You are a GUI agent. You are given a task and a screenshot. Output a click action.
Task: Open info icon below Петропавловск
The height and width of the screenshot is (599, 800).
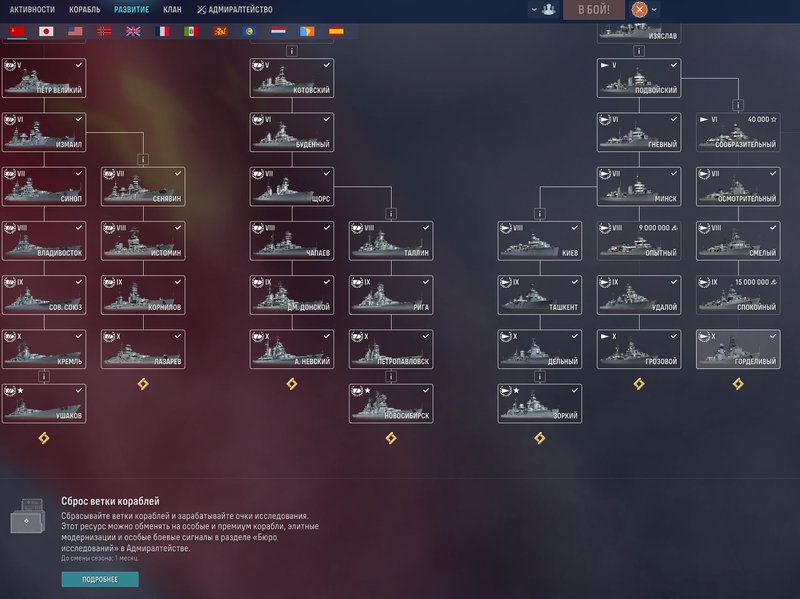(x=391, y=377)
